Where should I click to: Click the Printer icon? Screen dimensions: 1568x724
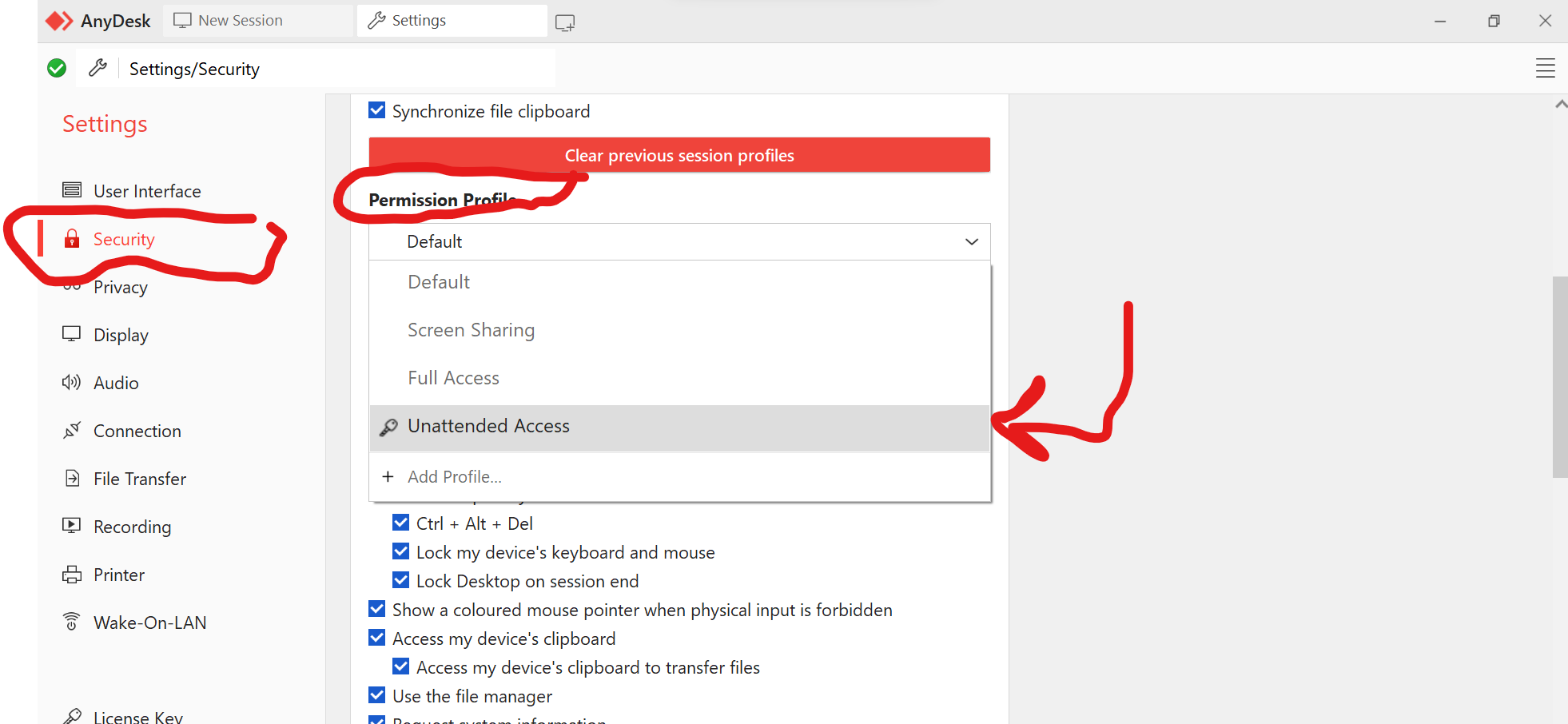pos(72,574)
